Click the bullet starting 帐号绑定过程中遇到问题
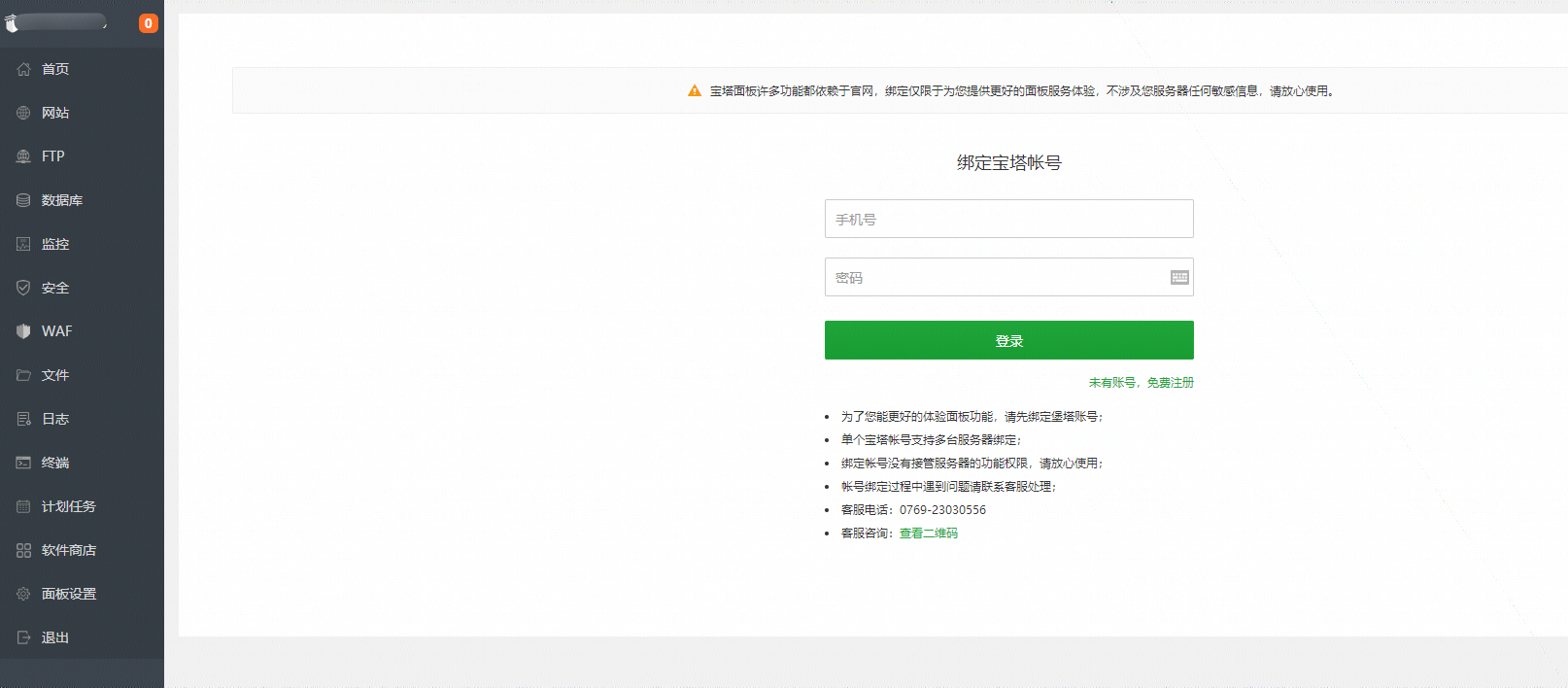Image resolution: width=1568 pixels, height=688 pixels. 949,487
